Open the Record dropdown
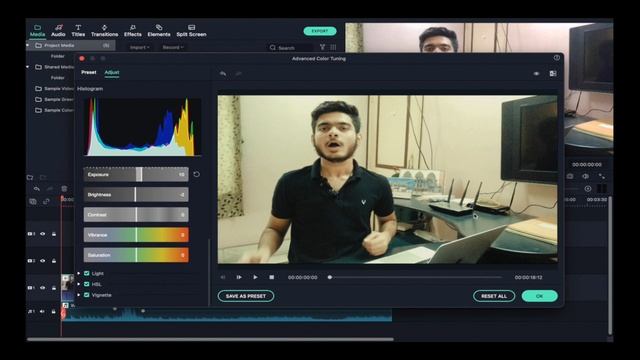 coord(173,47)
